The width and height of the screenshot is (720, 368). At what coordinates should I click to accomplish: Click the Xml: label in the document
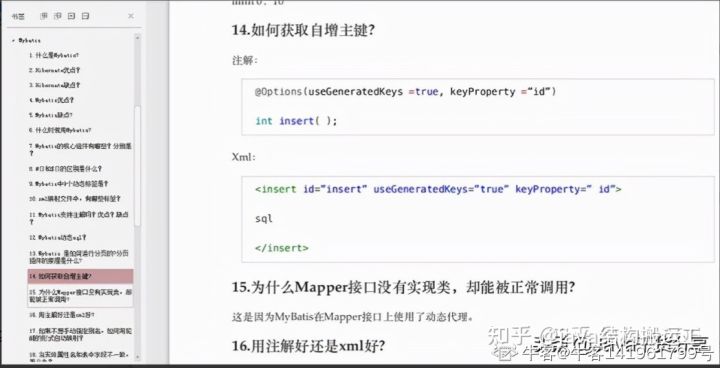click(244, 157)
